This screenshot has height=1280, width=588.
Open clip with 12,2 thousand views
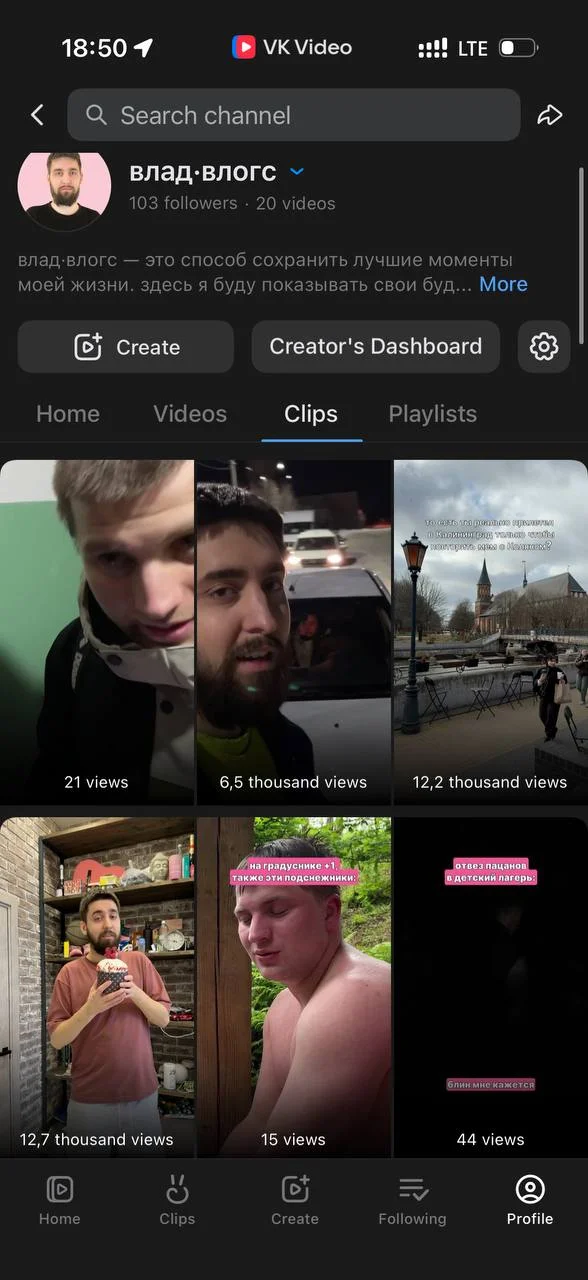491,632
